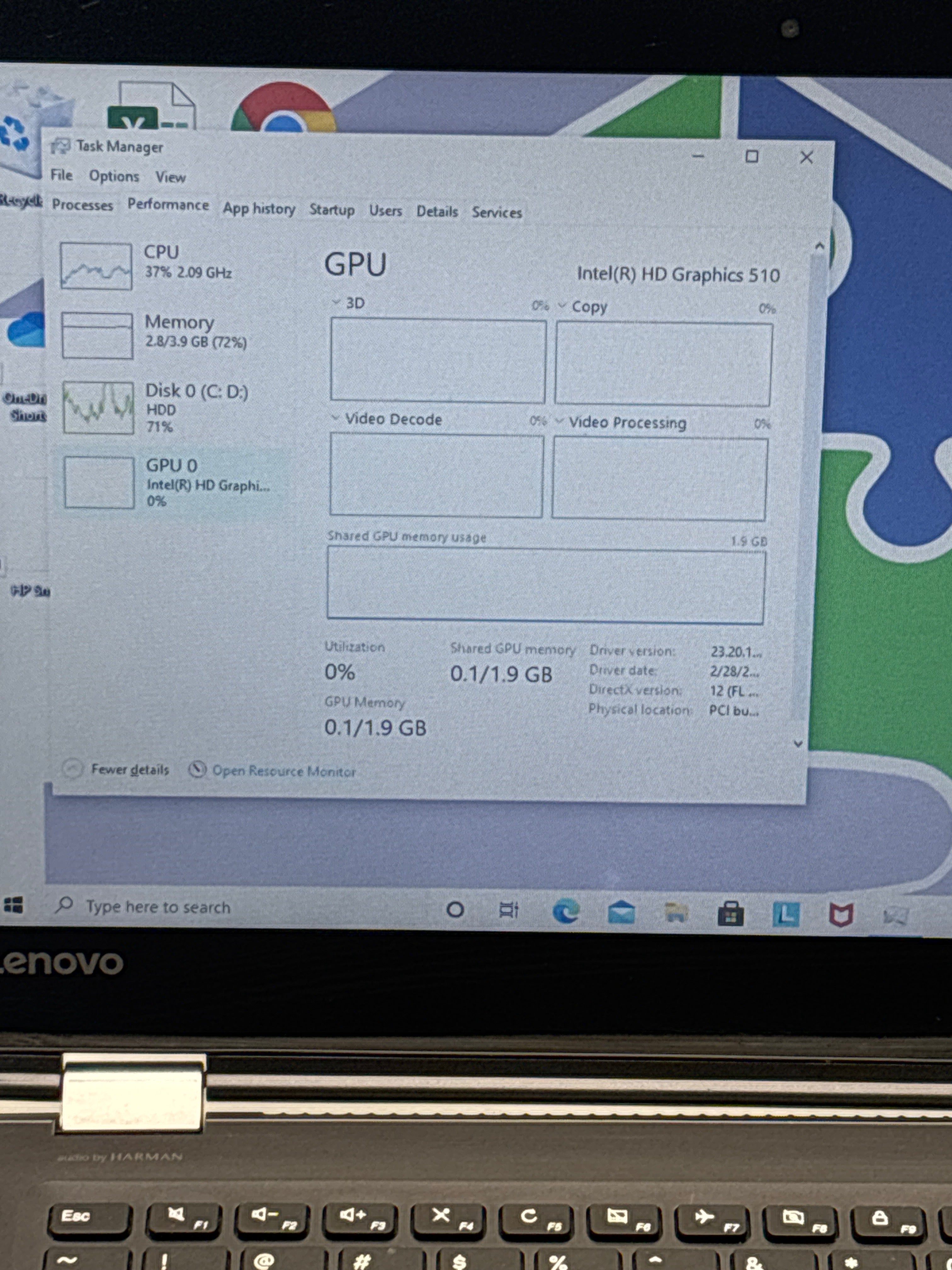Click the Resource Monitor gauge icon
The width and height of the screenshot is (952, 1270).
point(197,769)
